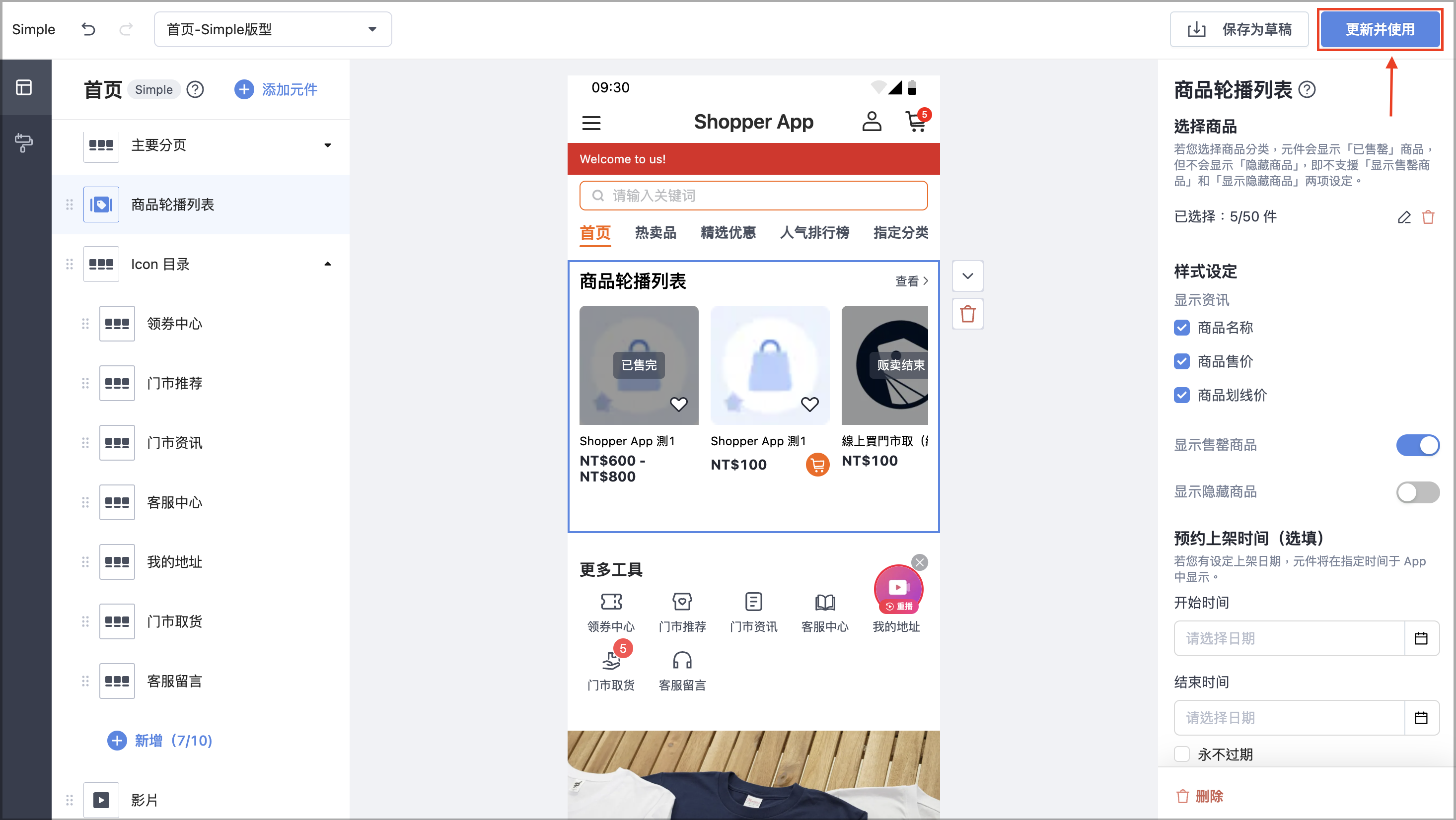Click 新增 (7/10) to add icon

(x=160, y=740)
